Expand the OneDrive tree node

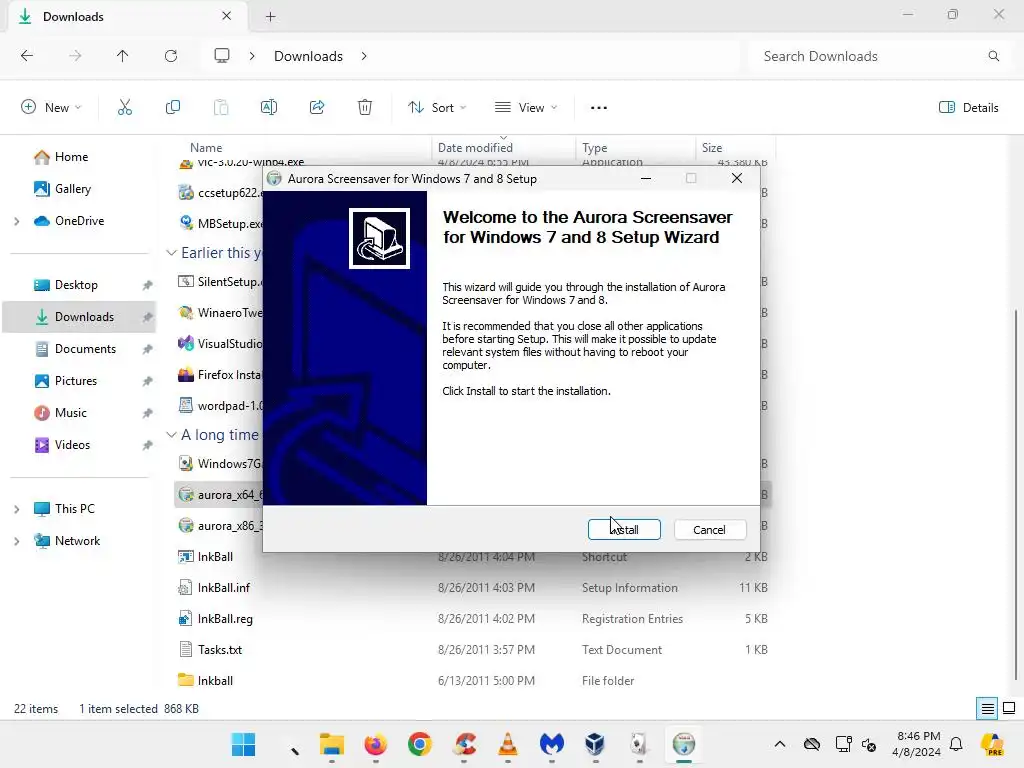[16, 221]
